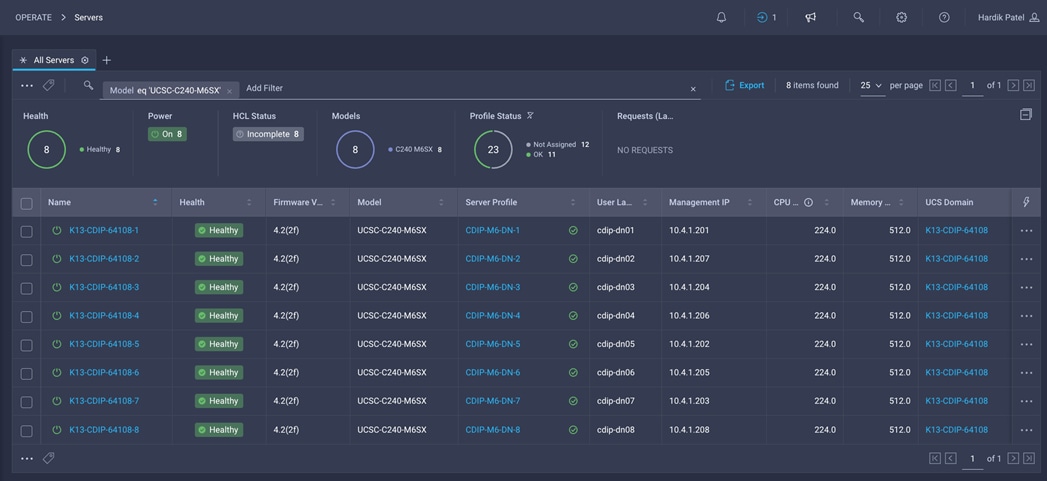Viewport: 1047px width, 481px height.
Task: Click the top page number field
Action: pos(972,86)
